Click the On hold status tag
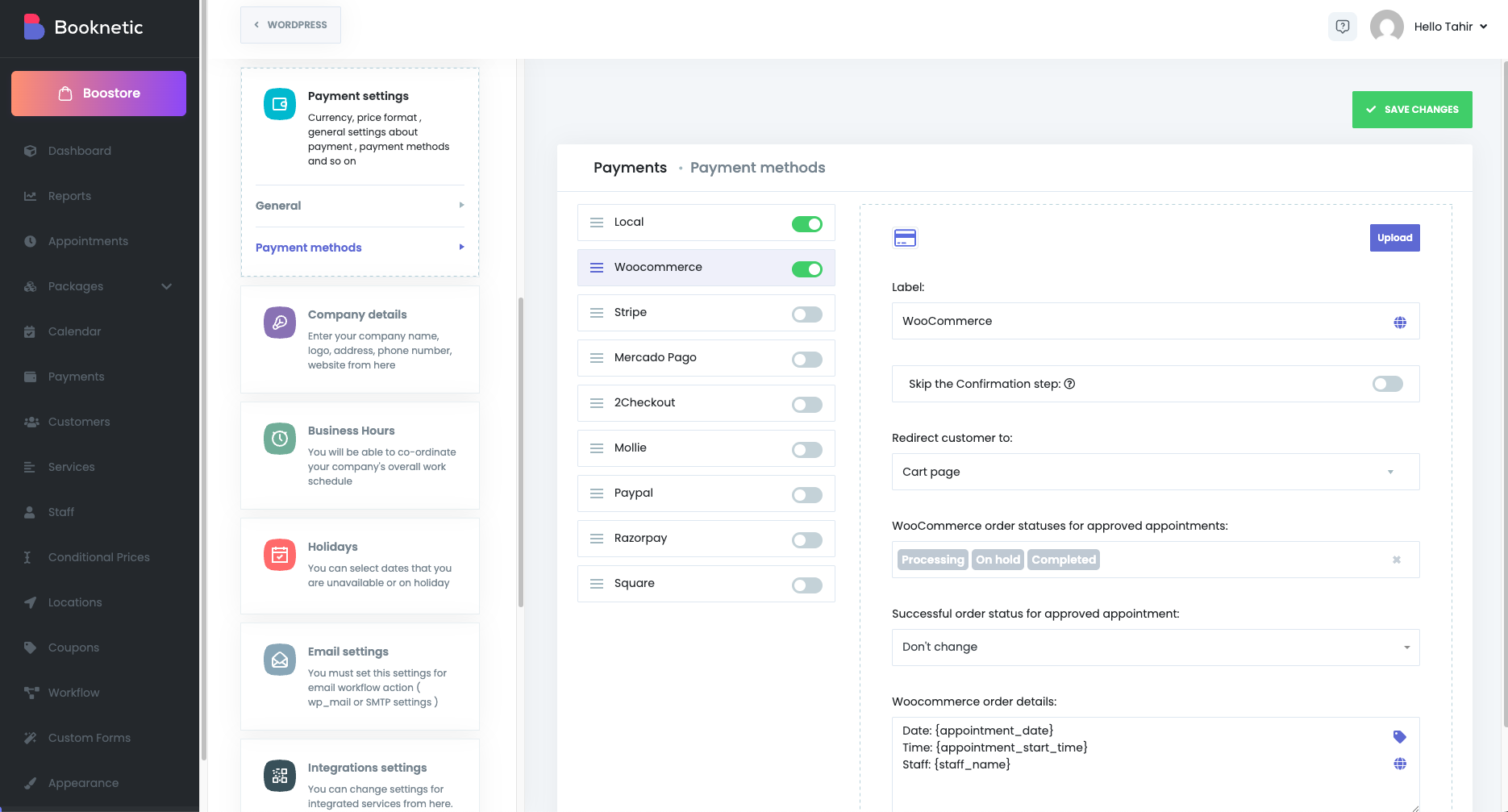The height and width of the screenshot is (812, 1508). click(x=998, y=560)
